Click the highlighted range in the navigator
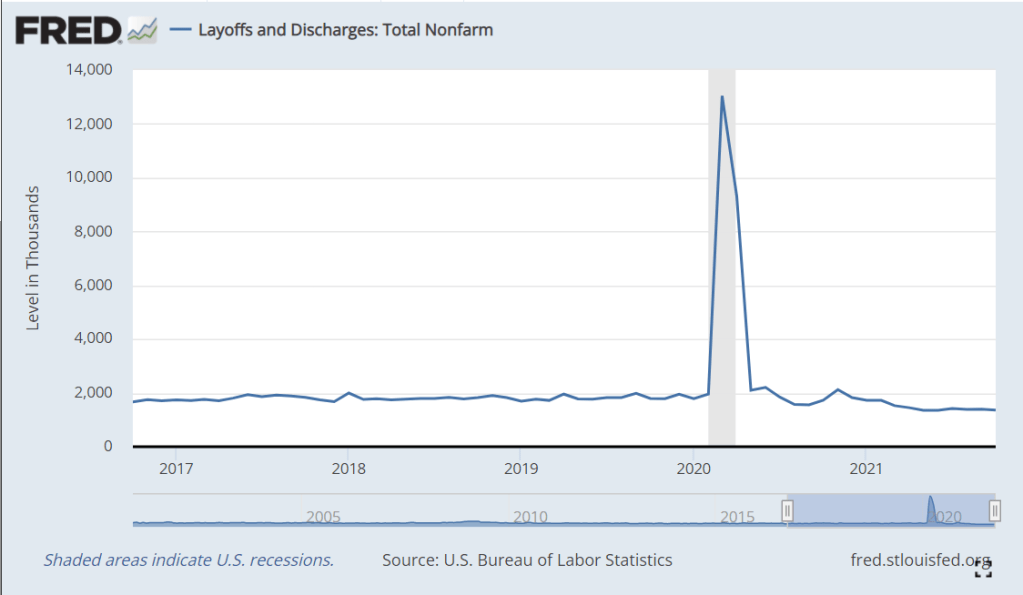 (x=890, y=510)
